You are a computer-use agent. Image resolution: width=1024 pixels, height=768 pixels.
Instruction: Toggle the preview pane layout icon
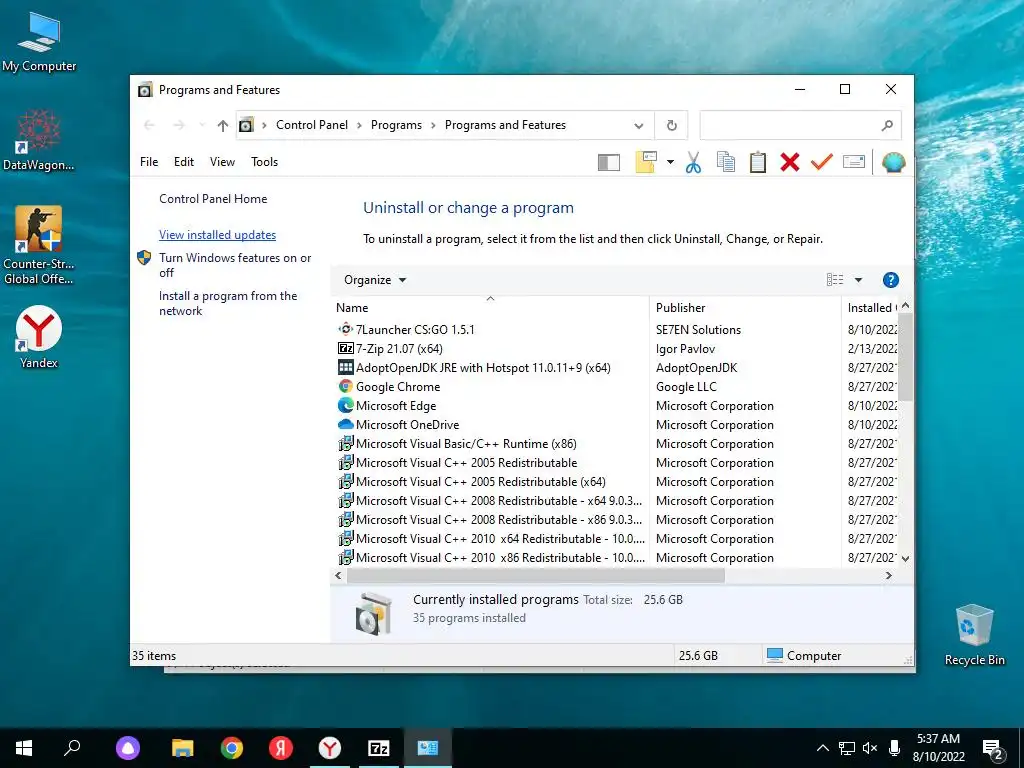pyautogui.click(x=609, y=162)
